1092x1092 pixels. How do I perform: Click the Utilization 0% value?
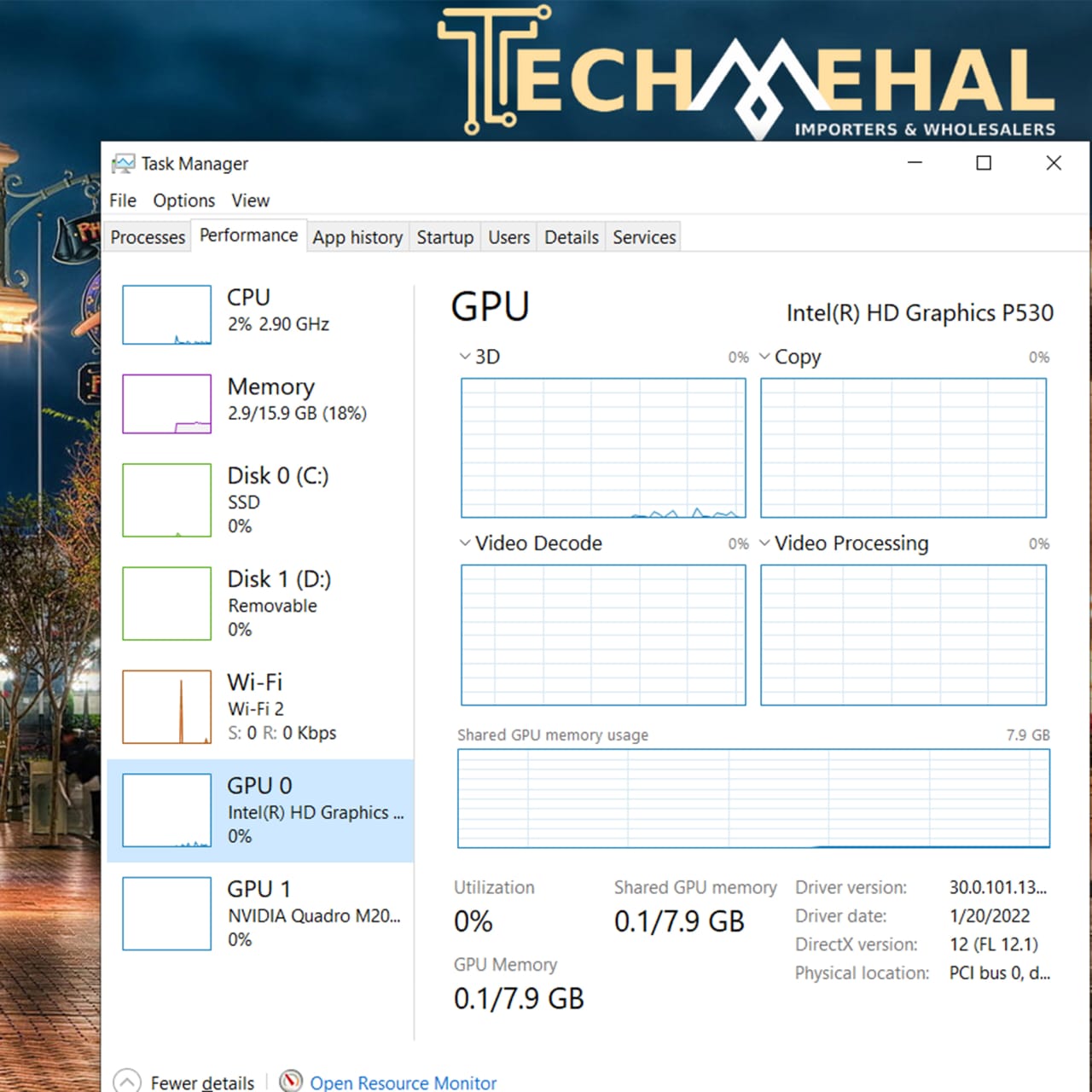473,921
